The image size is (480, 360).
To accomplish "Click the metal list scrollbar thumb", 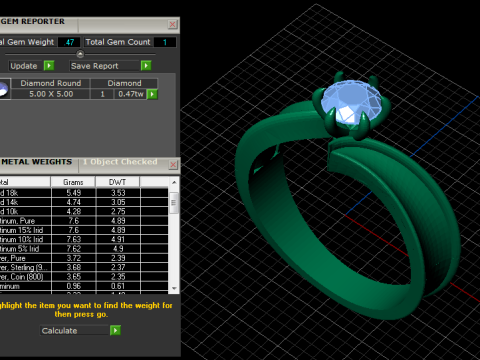I will point(174,202).
